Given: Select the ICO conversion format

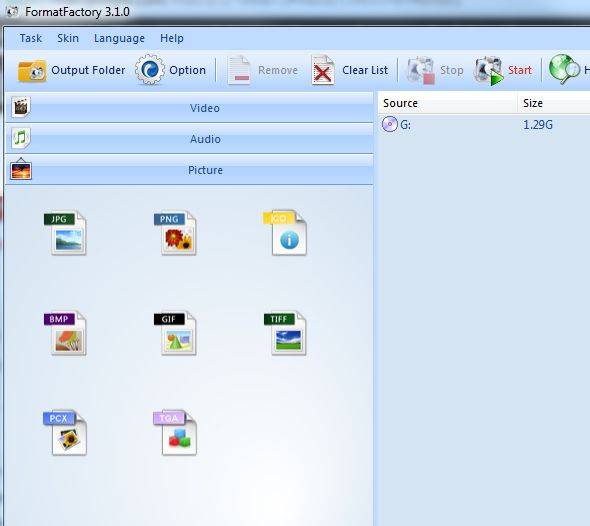Looking at the screenshot, I should point(285,233).
